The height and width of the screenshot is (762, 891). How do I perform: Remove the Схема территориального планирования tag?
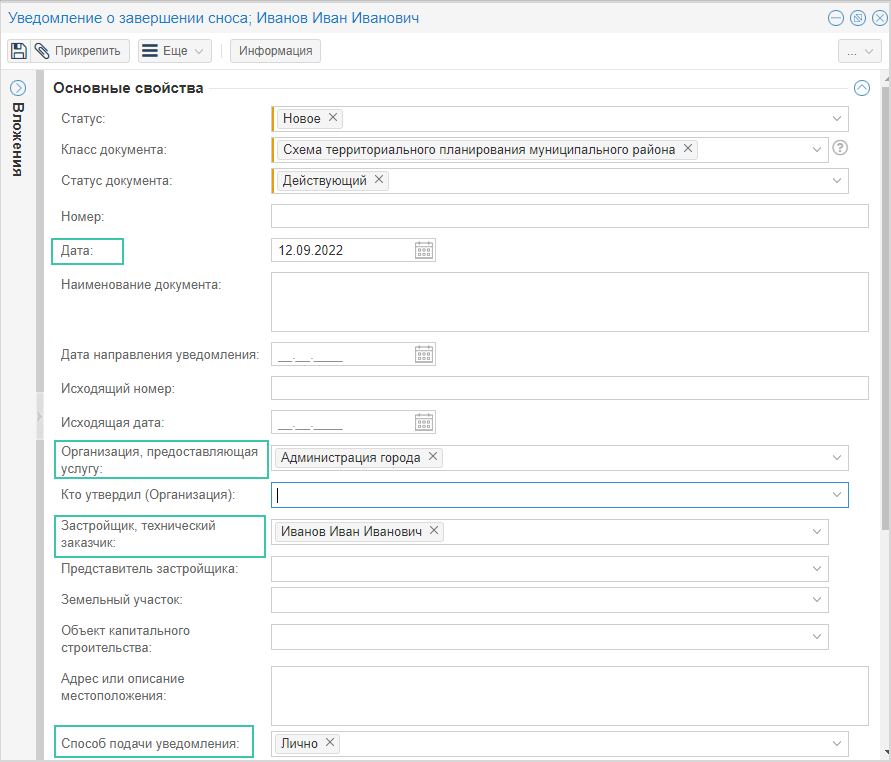(688, 149)
